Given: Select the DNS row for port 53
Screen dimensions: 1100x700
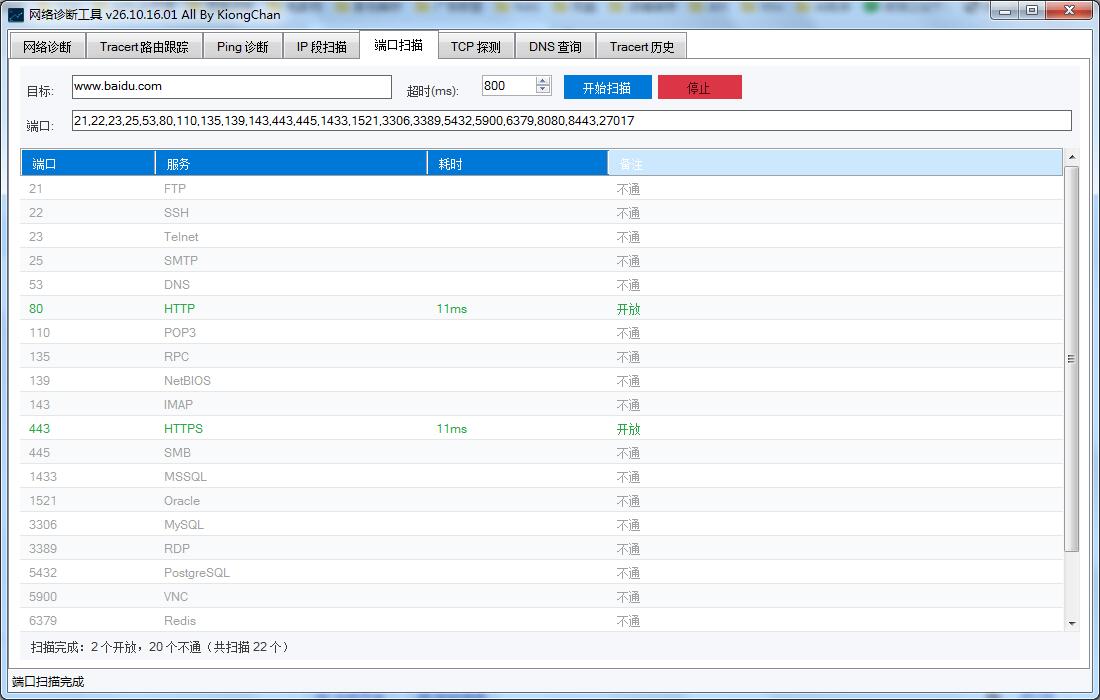Looking at the screenshot, I should [542, 284].
